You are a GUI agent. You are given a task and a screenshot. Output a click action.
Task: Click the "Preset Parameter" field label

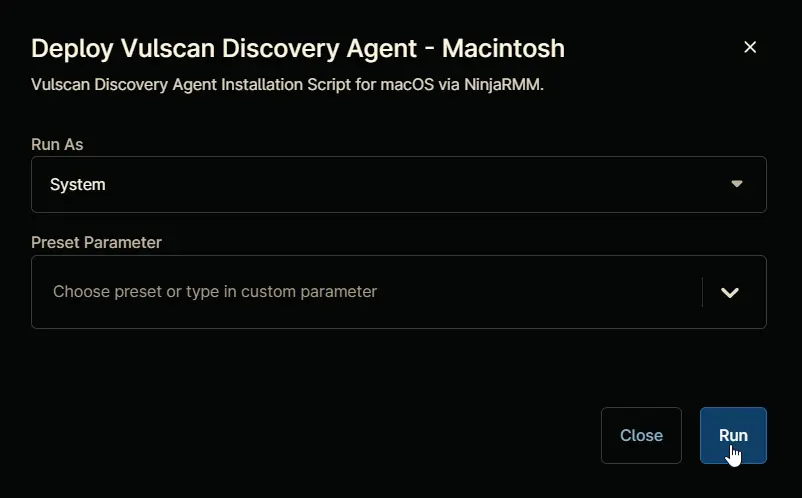(x=96, y=242)
